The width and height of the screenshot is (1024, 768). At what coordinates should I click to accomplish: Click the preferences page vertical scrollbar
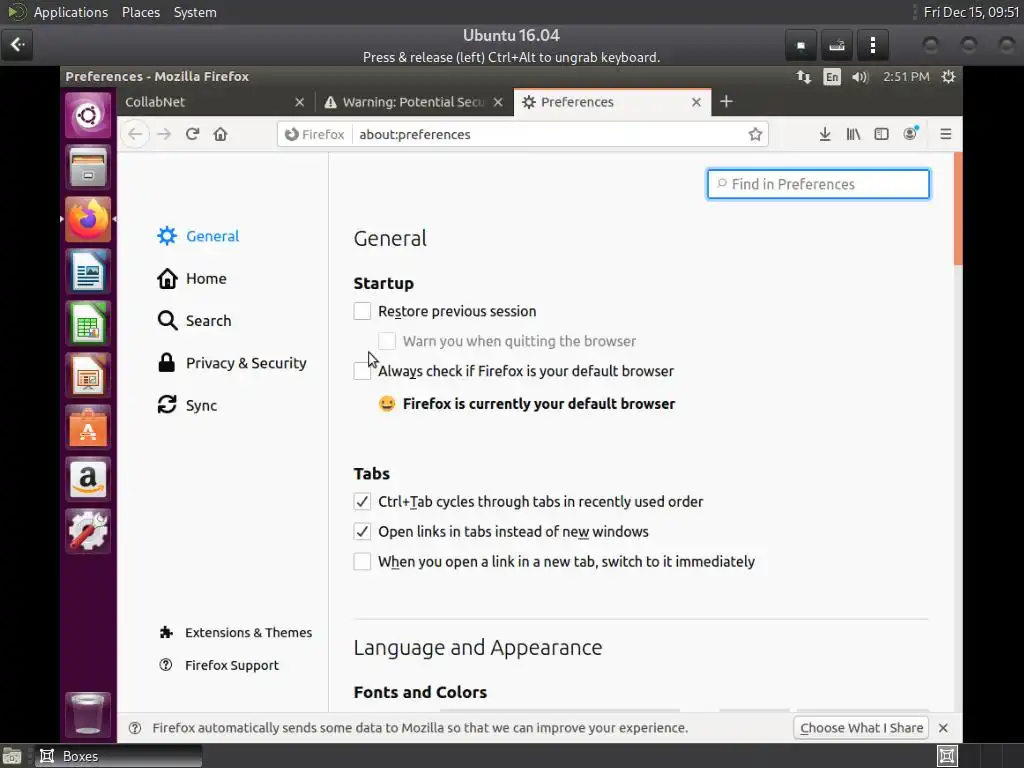coord(958,209)
